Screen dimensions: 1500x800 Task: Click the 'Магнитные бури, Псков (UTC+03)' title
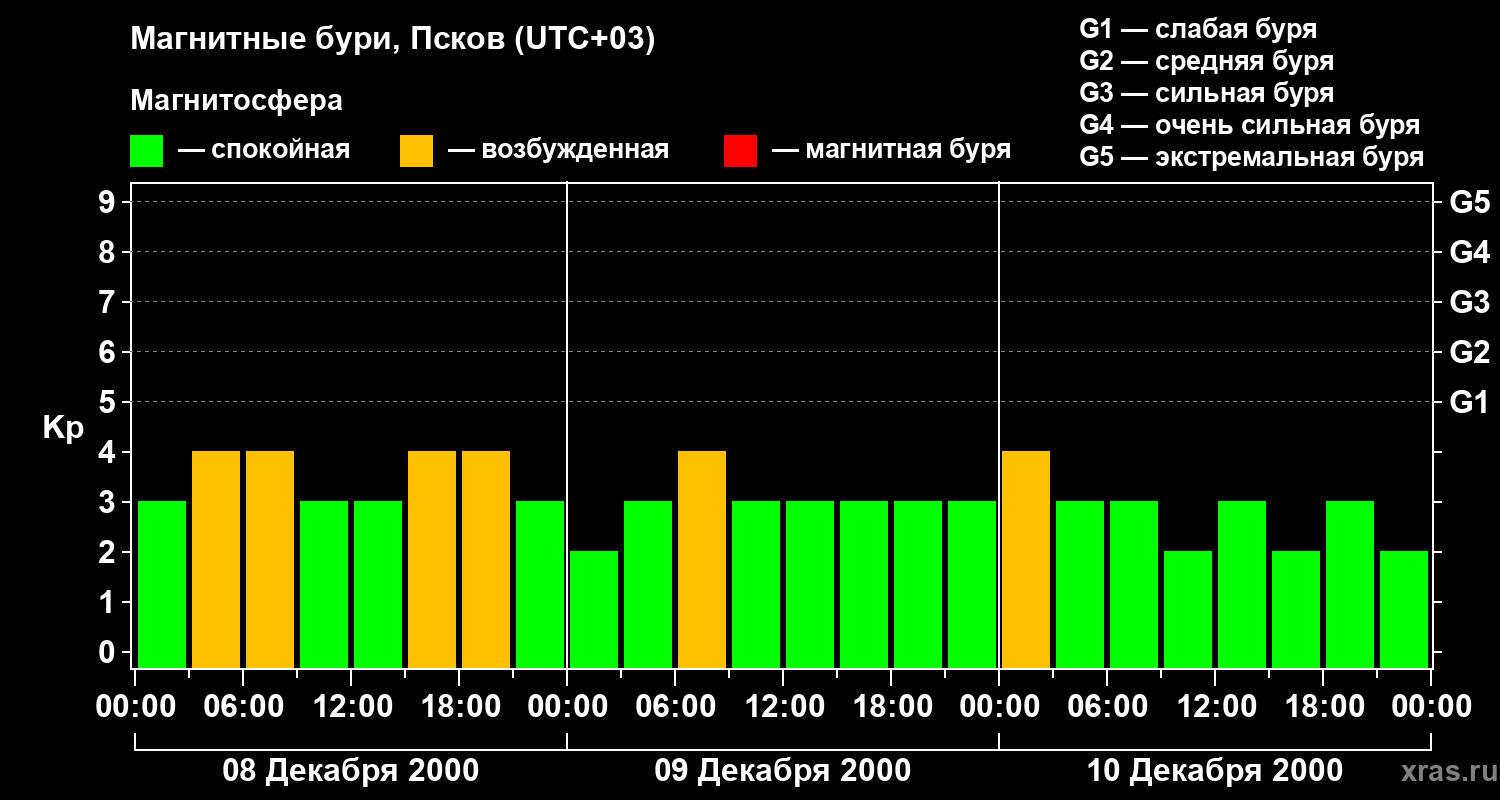(x=393, y=40)
